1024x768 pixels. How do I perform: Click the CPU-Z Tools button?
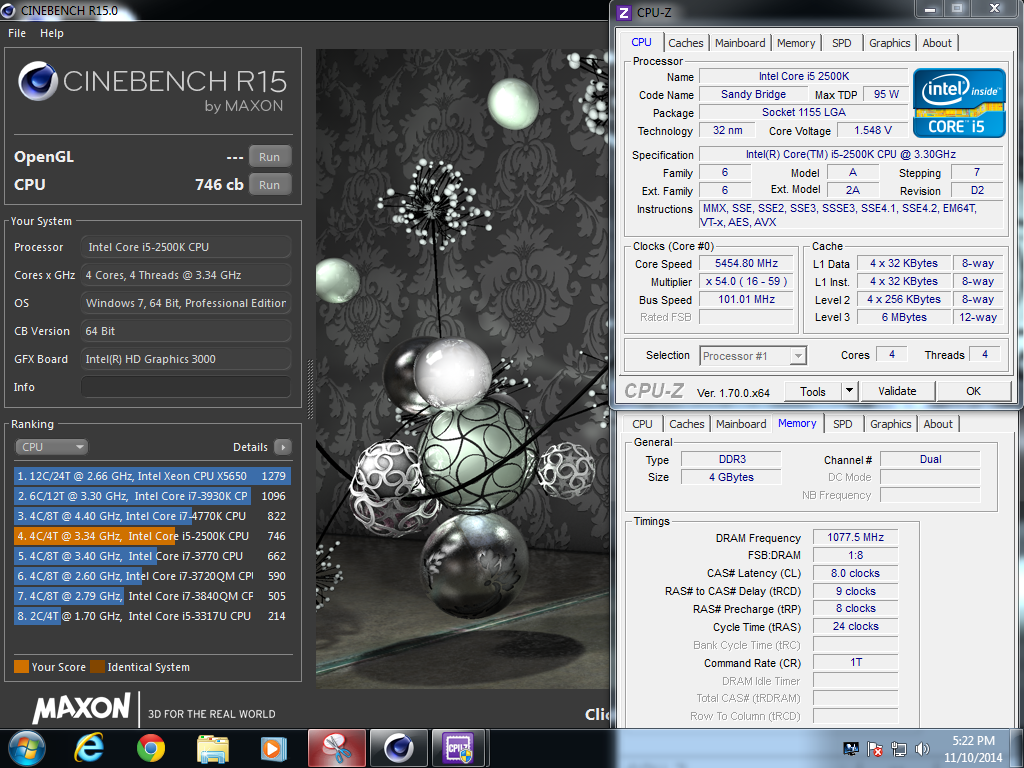813,391
